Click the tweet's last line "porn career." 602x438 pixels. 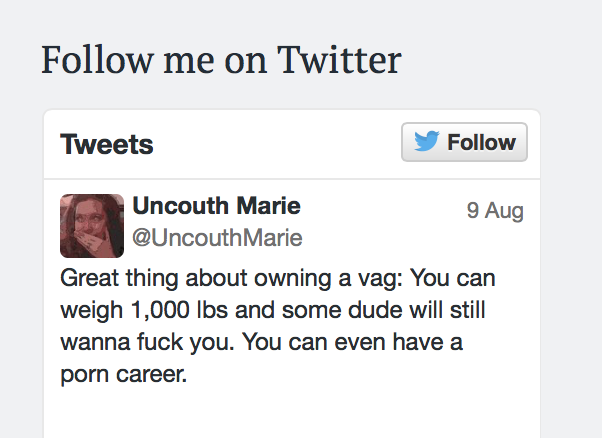[x=124, y=376]
